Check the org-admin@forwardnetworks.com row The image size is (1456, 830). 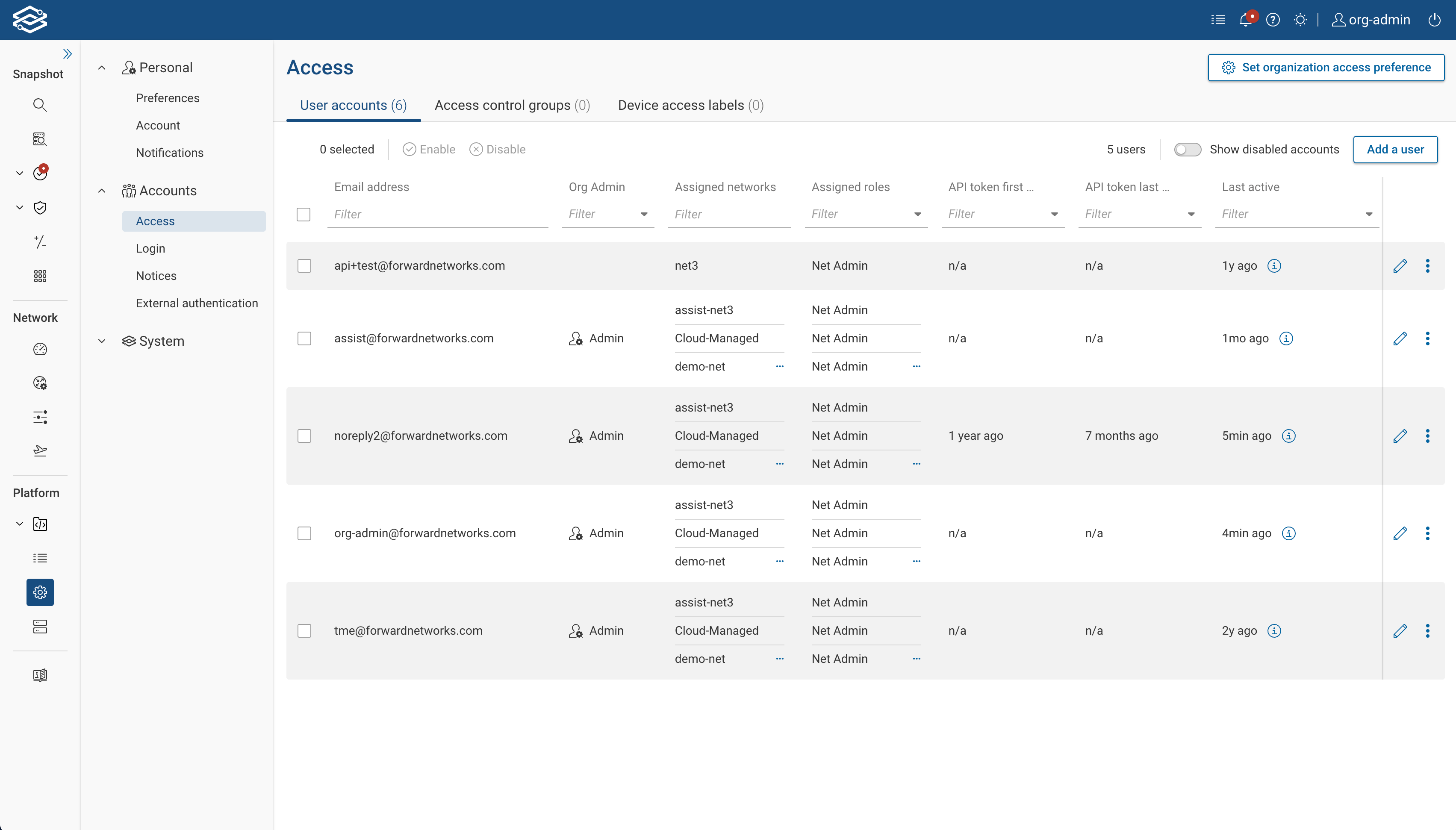click(304, 533)
